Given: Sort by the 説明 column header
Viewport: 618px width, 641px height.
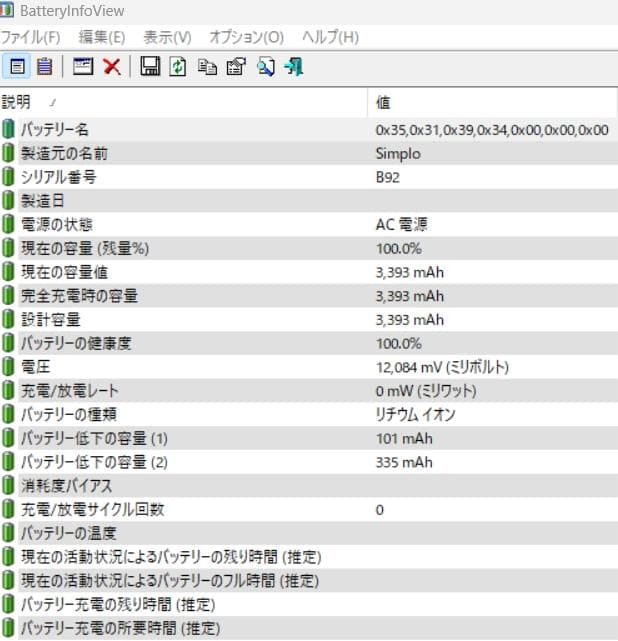Looking at the screenshot, I should coord(184,102).
